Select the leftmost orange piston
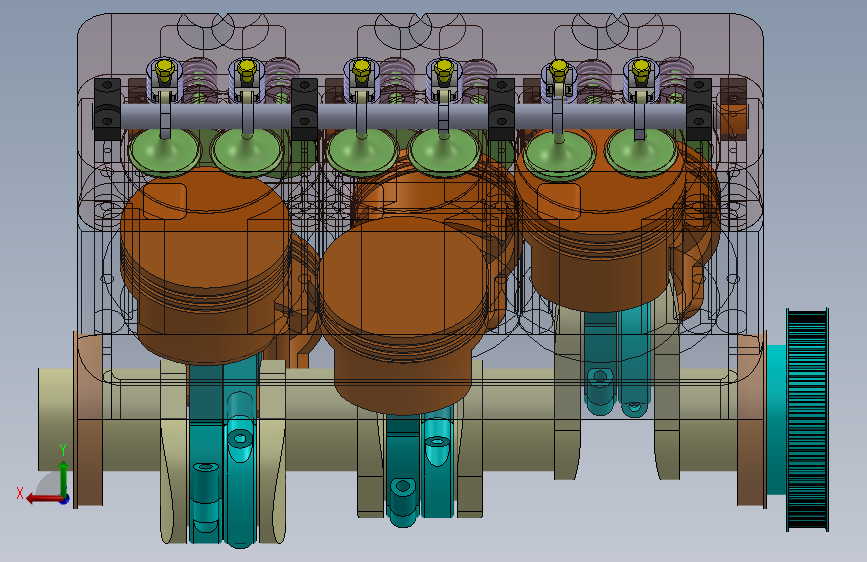The image size is (867, 562). tap(206, 266)
